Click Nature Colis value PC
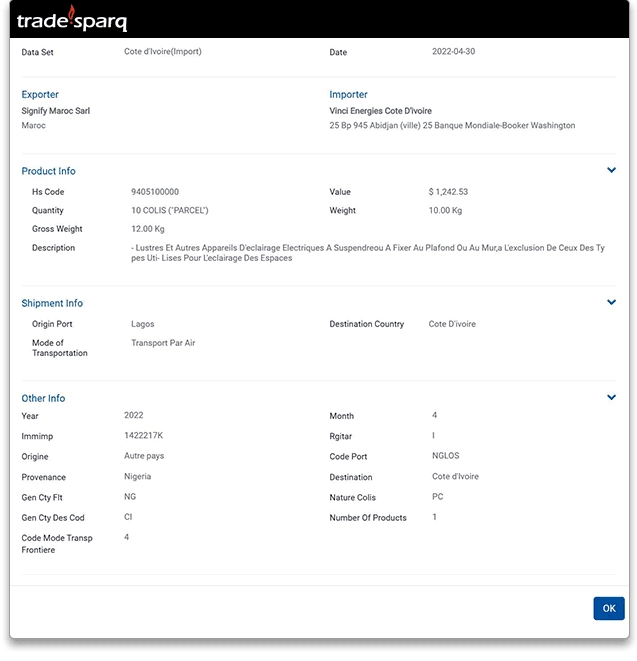The image size is (637, 661). click(438, 497)
